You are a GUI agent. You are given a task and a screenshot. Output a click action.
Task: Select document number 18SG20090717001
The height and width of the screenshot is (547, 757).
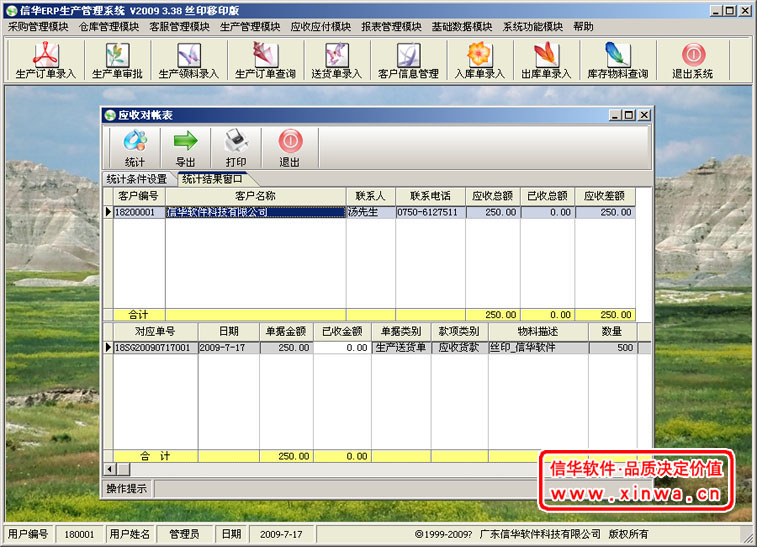coord(155,348)
